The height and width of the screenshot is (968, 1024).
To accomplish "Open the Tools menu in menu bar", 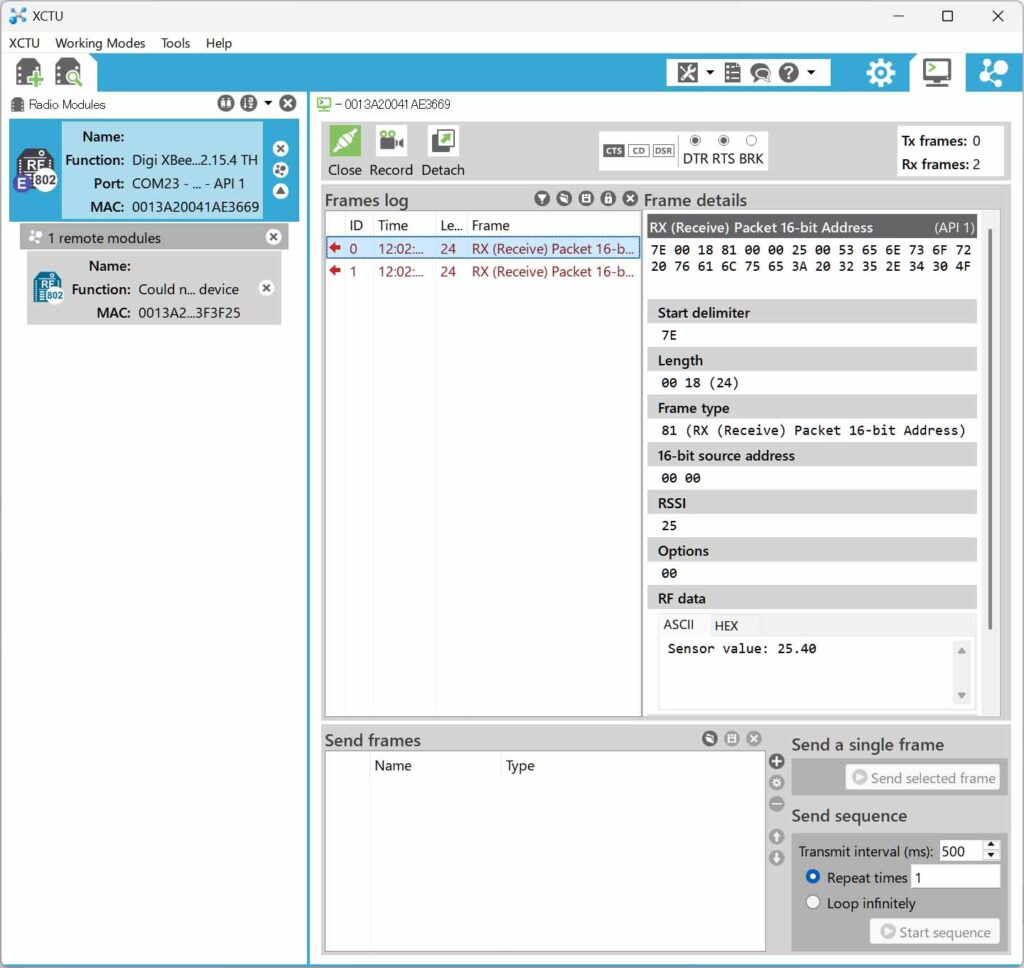I will [x=175, y=43].
